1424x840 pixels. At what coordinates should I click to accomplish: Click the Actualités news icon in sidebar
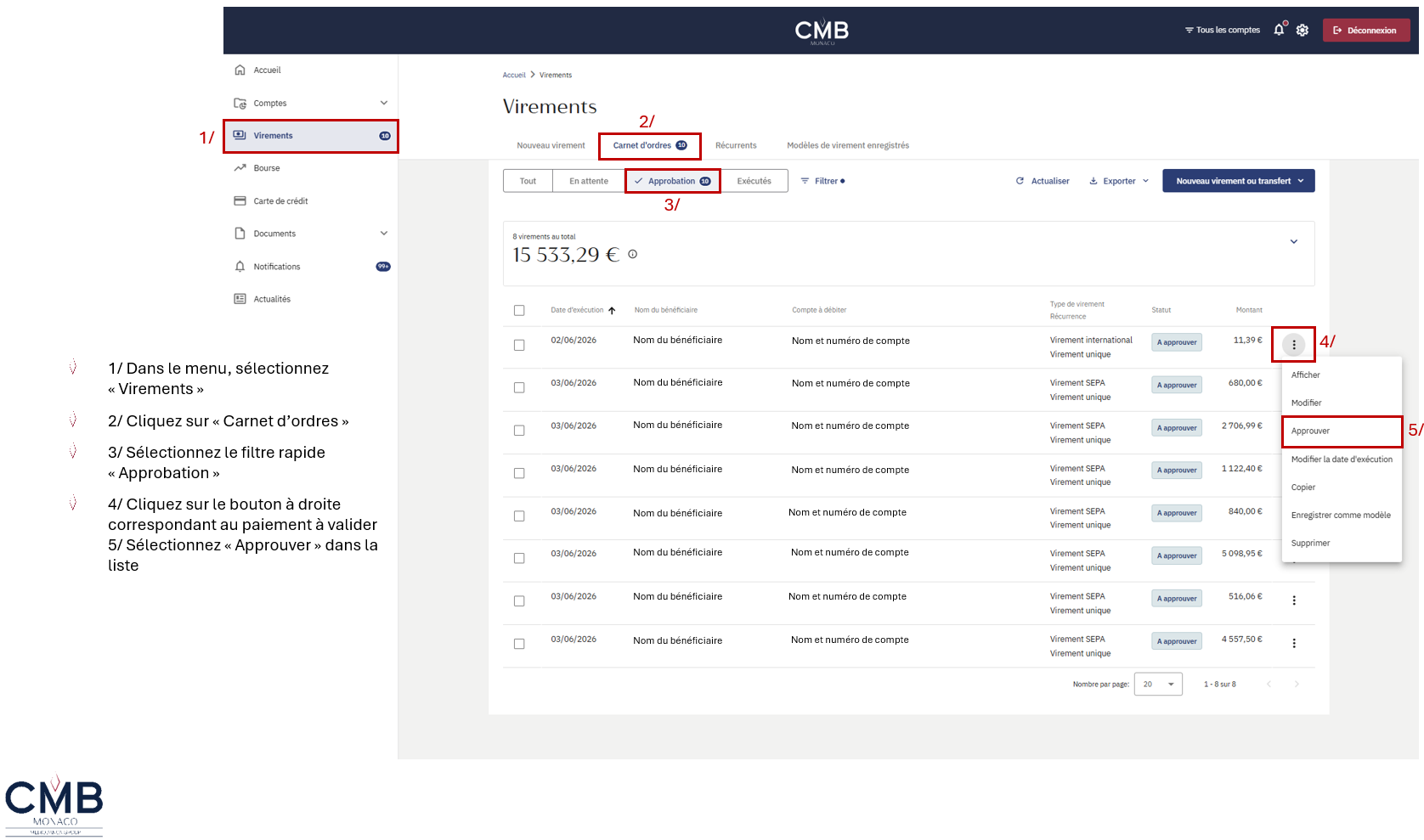click(x=240, y=299)
